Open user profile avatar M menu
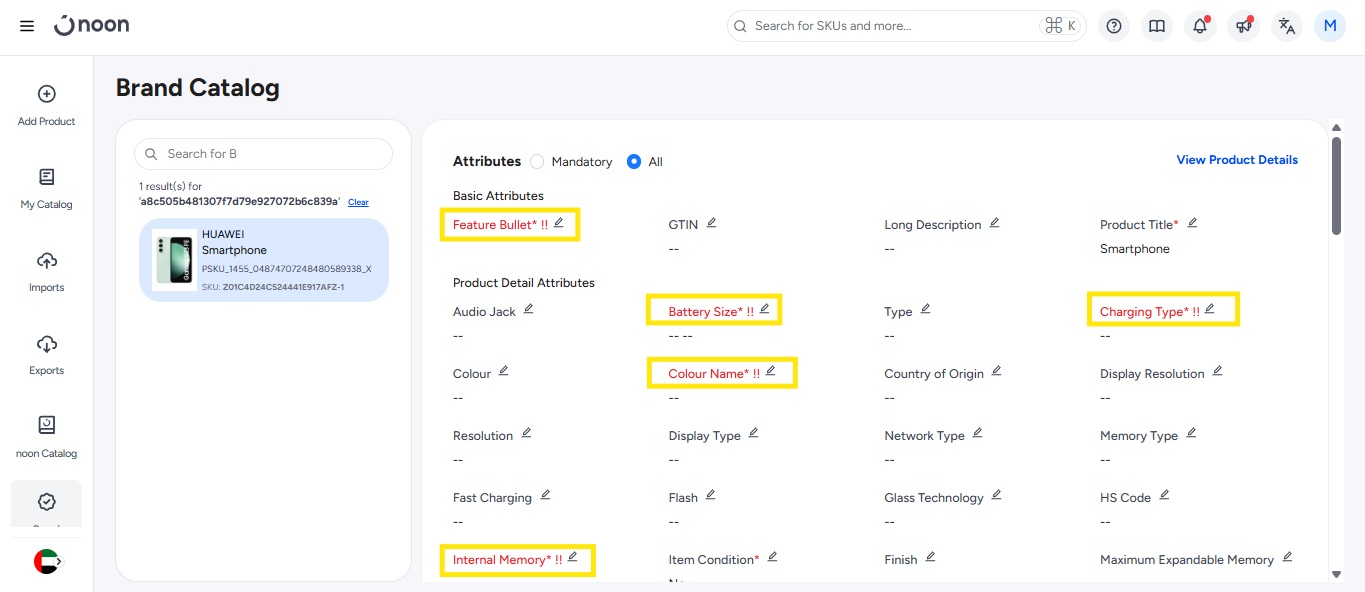1365x592 pixels. click(1330, 26)
